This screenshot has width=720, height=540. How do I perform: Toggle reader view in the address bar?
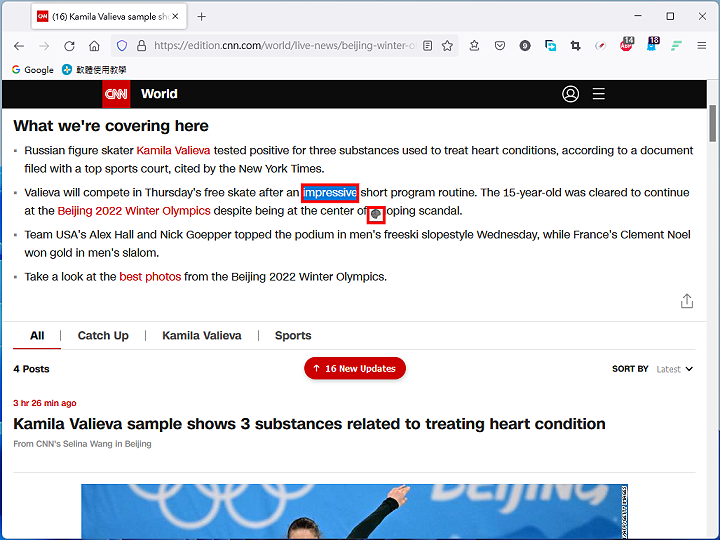(x=428, y=45)
